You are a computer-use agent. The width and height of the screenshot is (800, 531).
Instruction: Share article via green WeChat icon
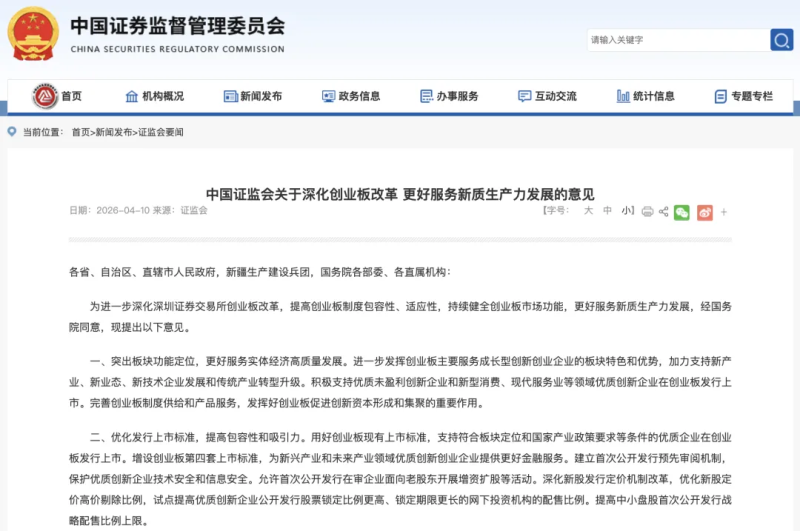pyautogui.click(x=682, y=212)
